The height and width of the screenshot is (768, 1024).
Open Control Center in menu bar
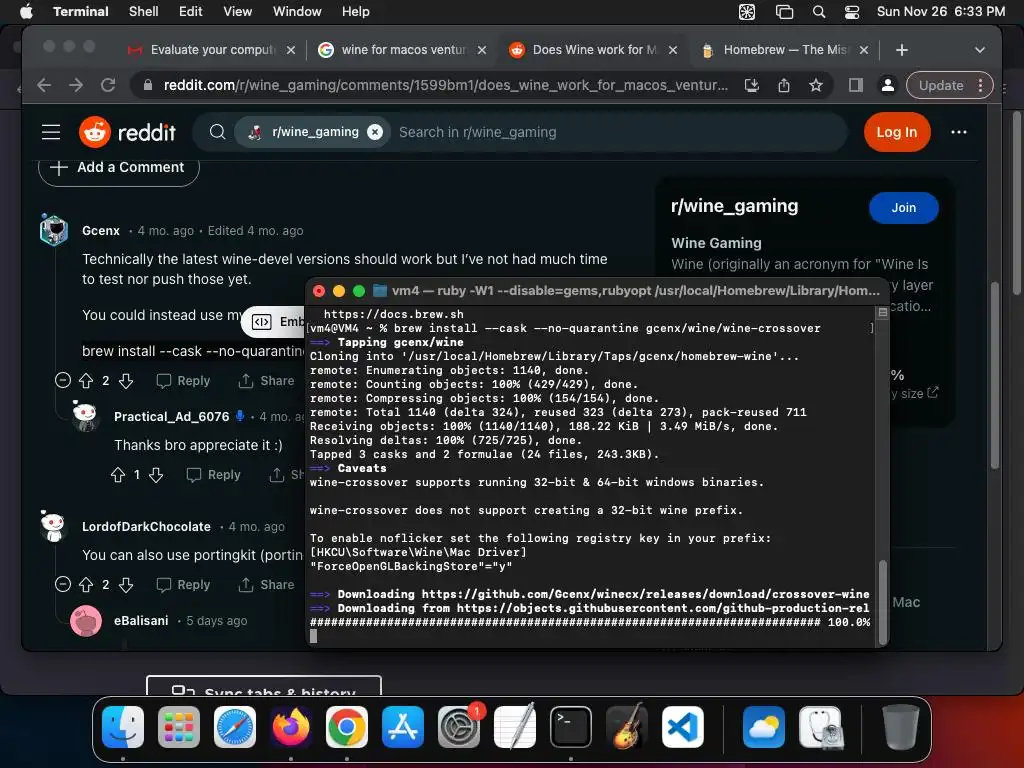(x=852, y=11)
